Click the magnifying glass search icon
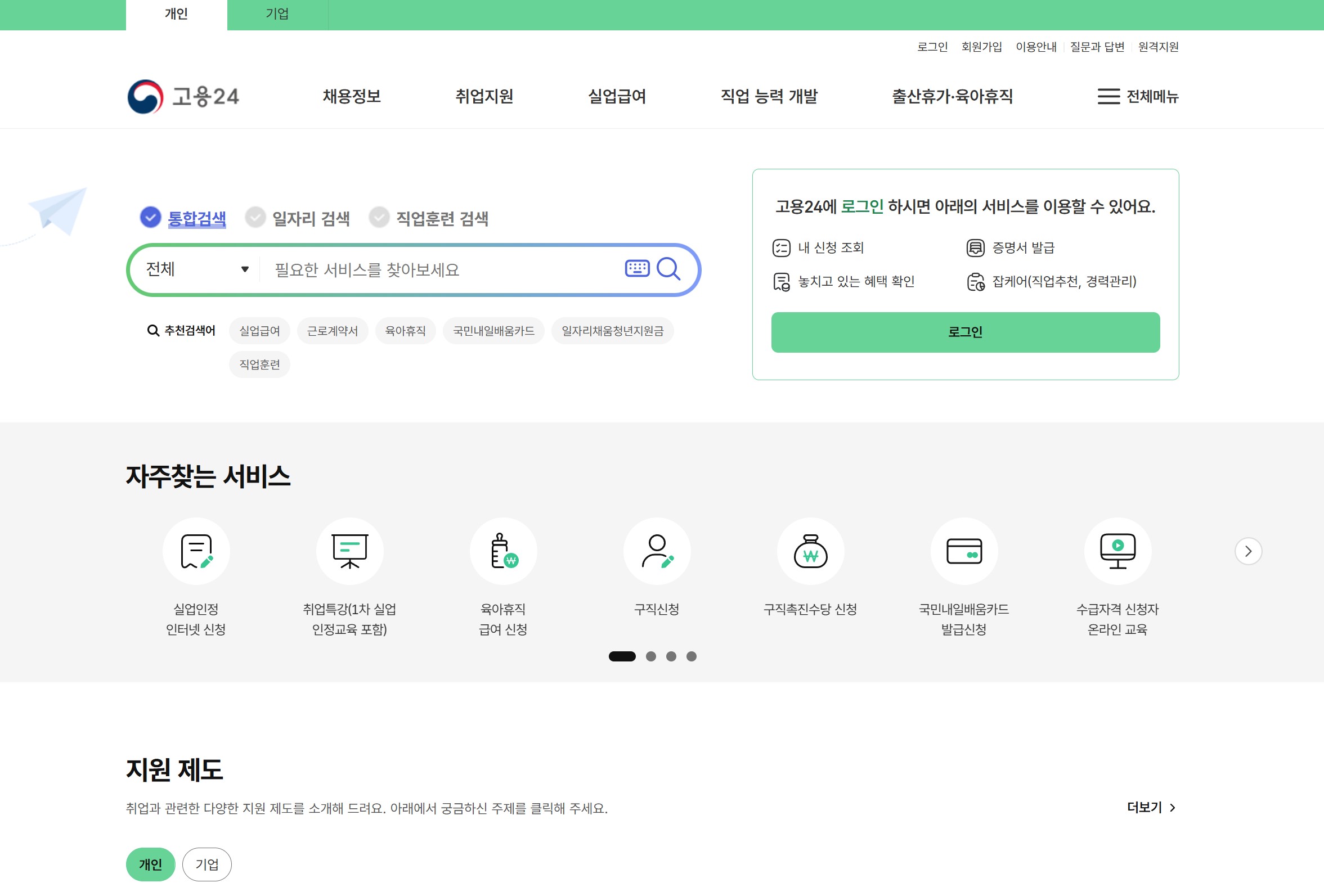Viewport: 1324px width, 896px height. click(x=668, y=269)
